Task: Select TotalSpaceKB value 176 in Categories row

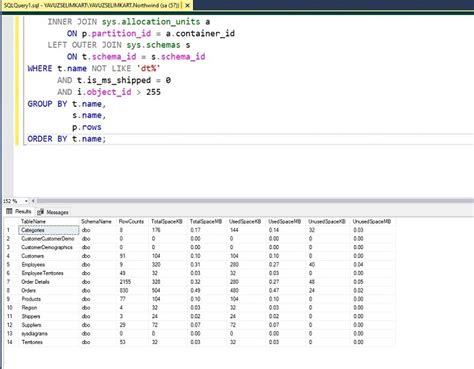Action: tap(168, 230)
